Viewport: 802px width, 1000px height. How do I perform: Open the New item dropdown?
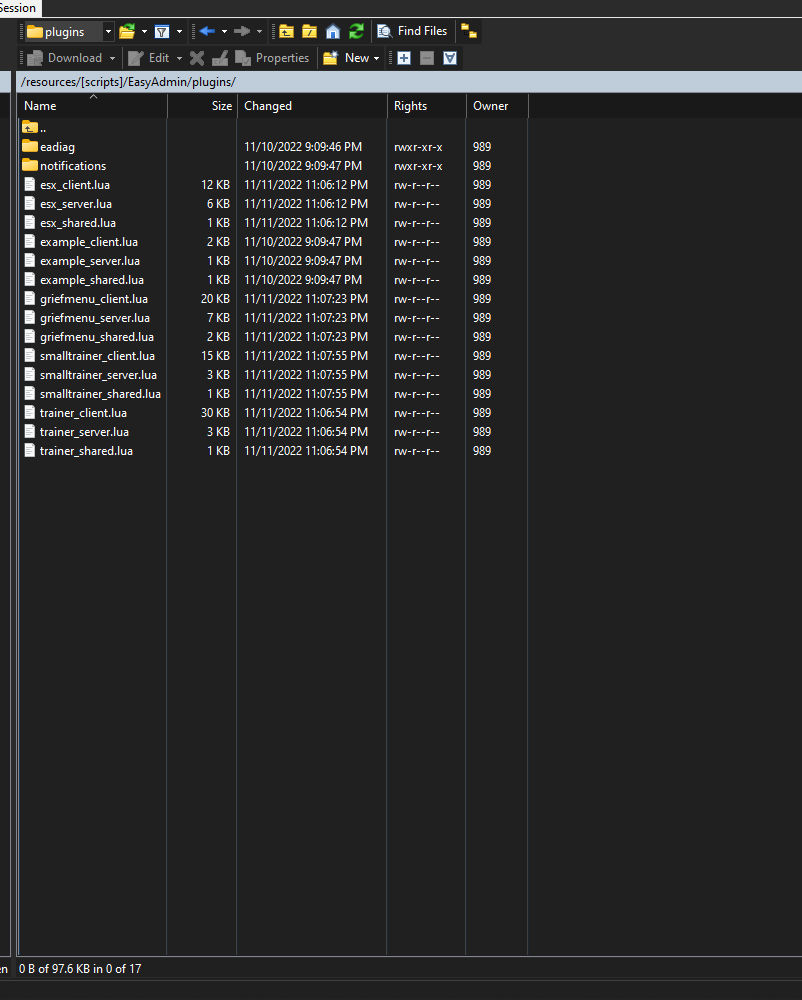pos(375,58)
